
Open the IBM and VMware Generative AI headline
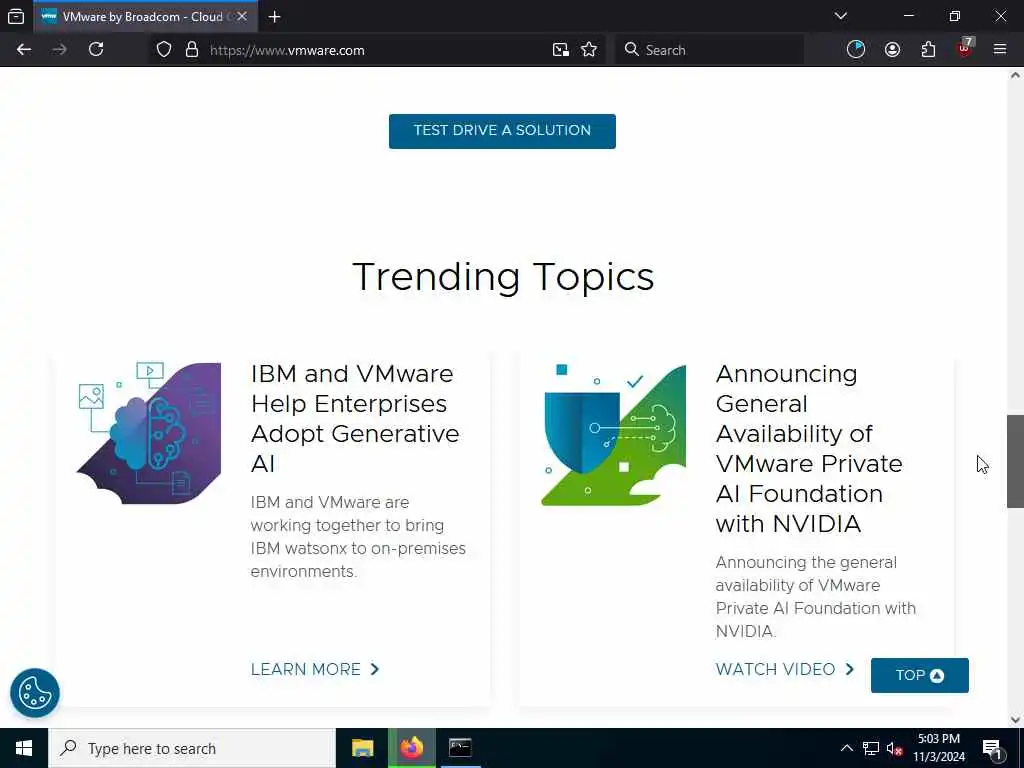[x=355, y=419]
